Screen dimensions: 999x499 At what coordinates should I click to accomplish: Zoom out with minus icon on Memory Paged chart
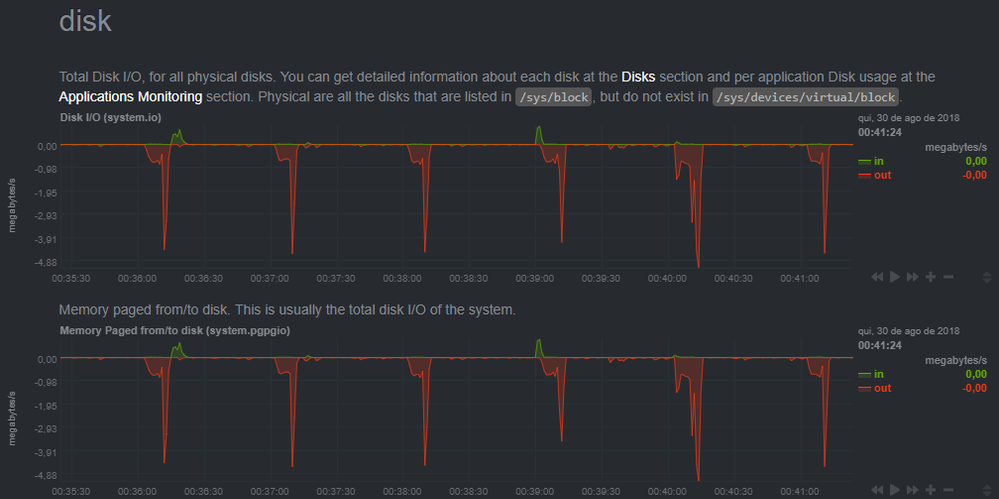(x=948, y=489)
